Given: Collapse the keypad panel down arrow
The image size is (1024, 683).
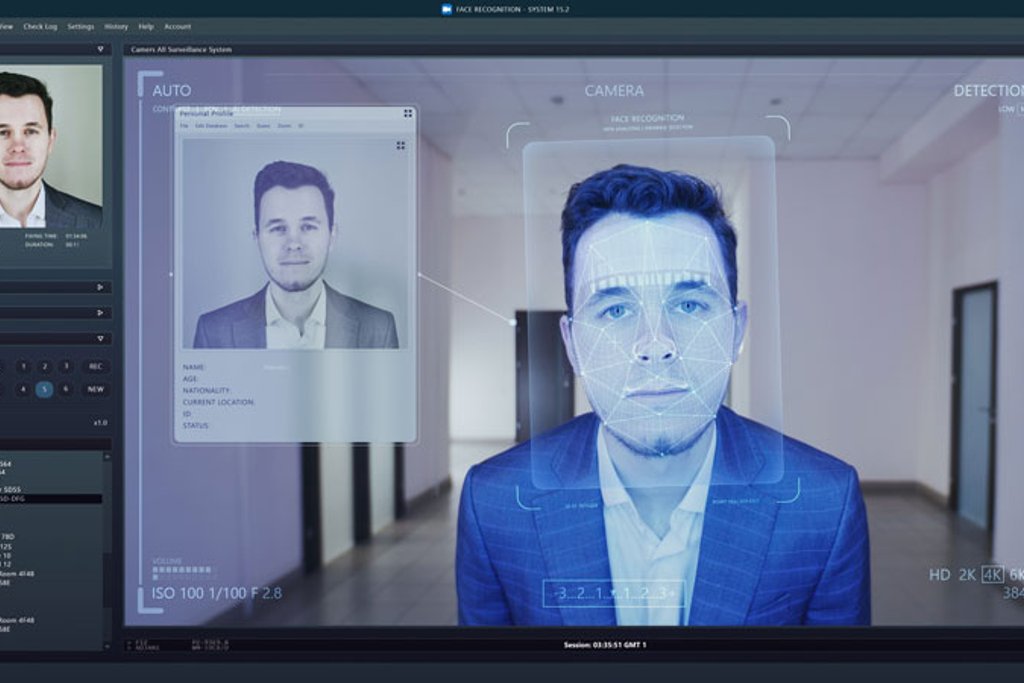Looking at the screenshot, I should pos(100,338).
